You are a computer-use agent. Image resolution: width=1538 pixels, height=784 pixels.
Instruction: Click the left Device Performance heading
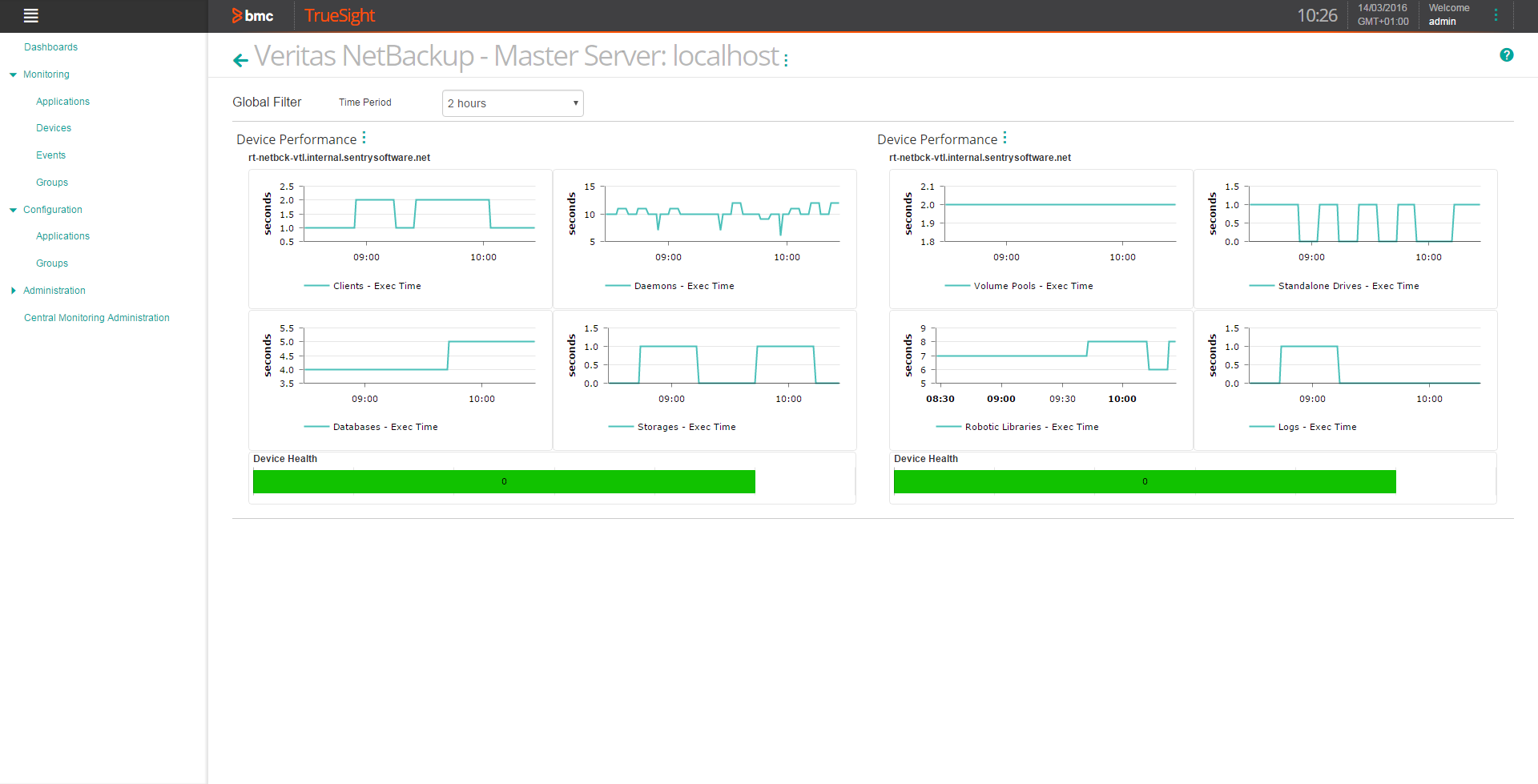(296, 139)
